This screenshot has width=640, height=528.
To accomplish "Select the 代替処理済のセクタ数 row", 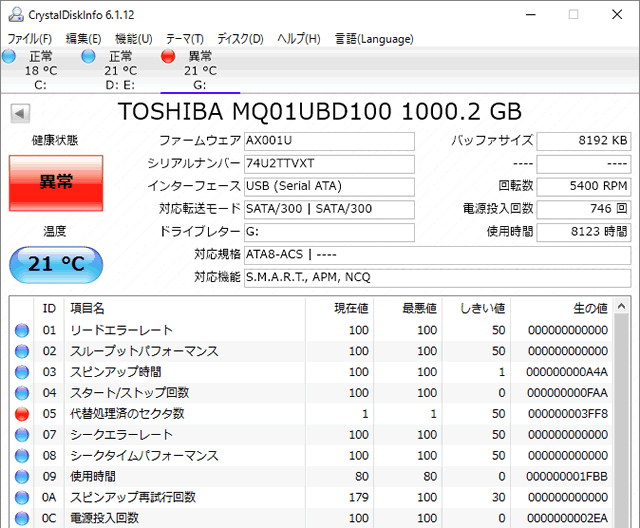I will pos(310,414).
